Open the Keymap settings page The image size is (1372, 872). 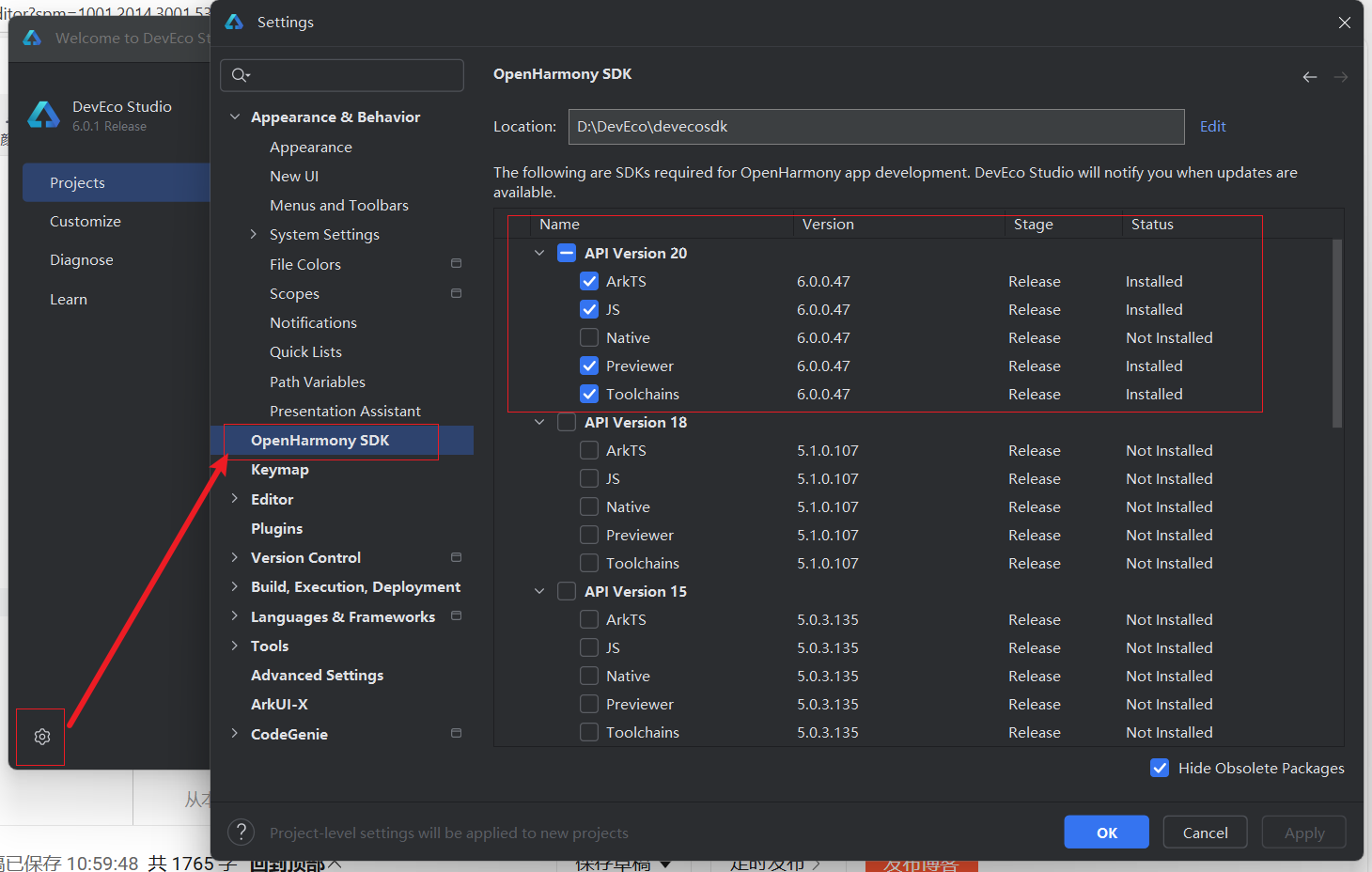(x=279, y=469)
